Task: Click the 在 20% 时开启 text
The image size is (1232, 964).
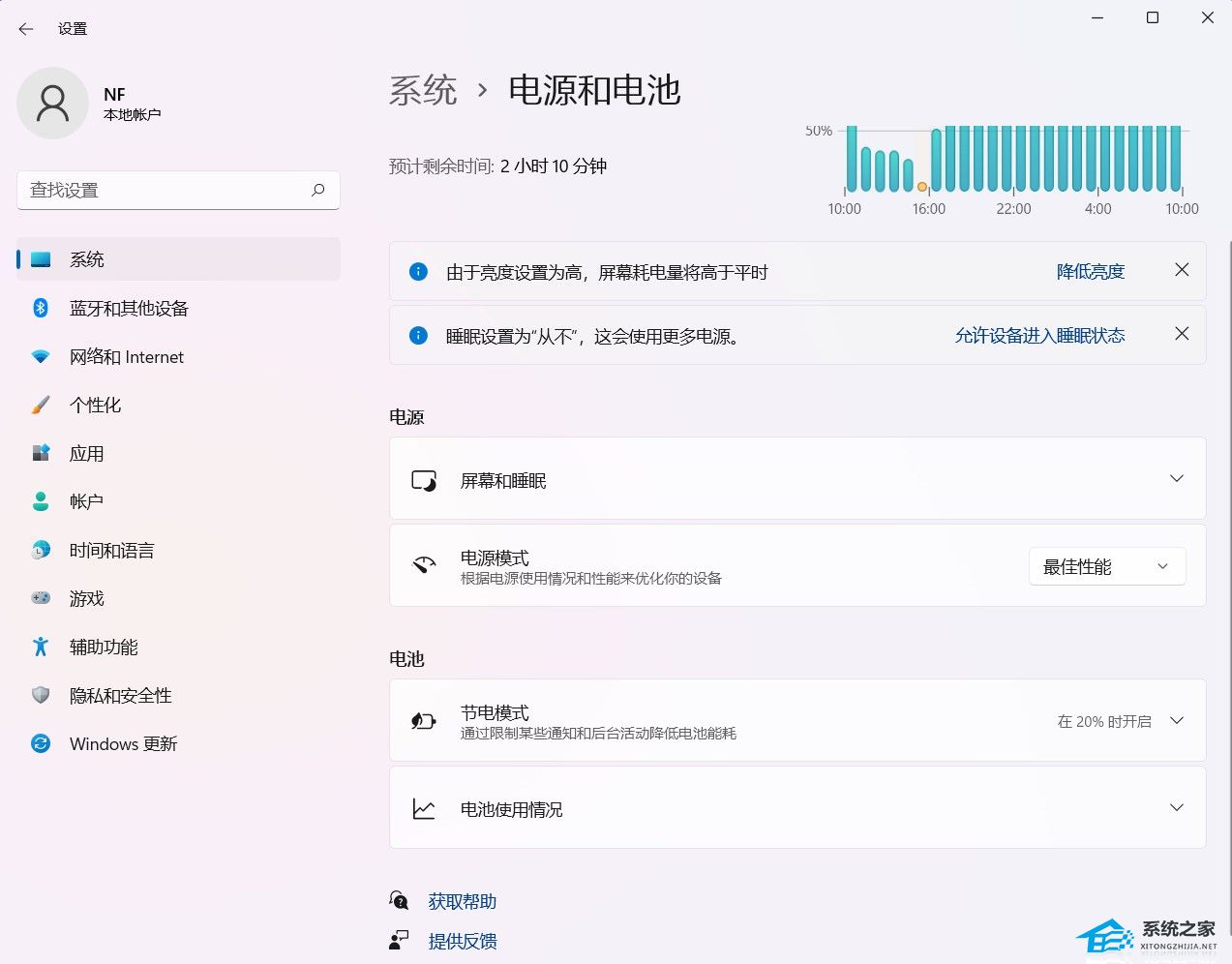Action: point(1104,722)
